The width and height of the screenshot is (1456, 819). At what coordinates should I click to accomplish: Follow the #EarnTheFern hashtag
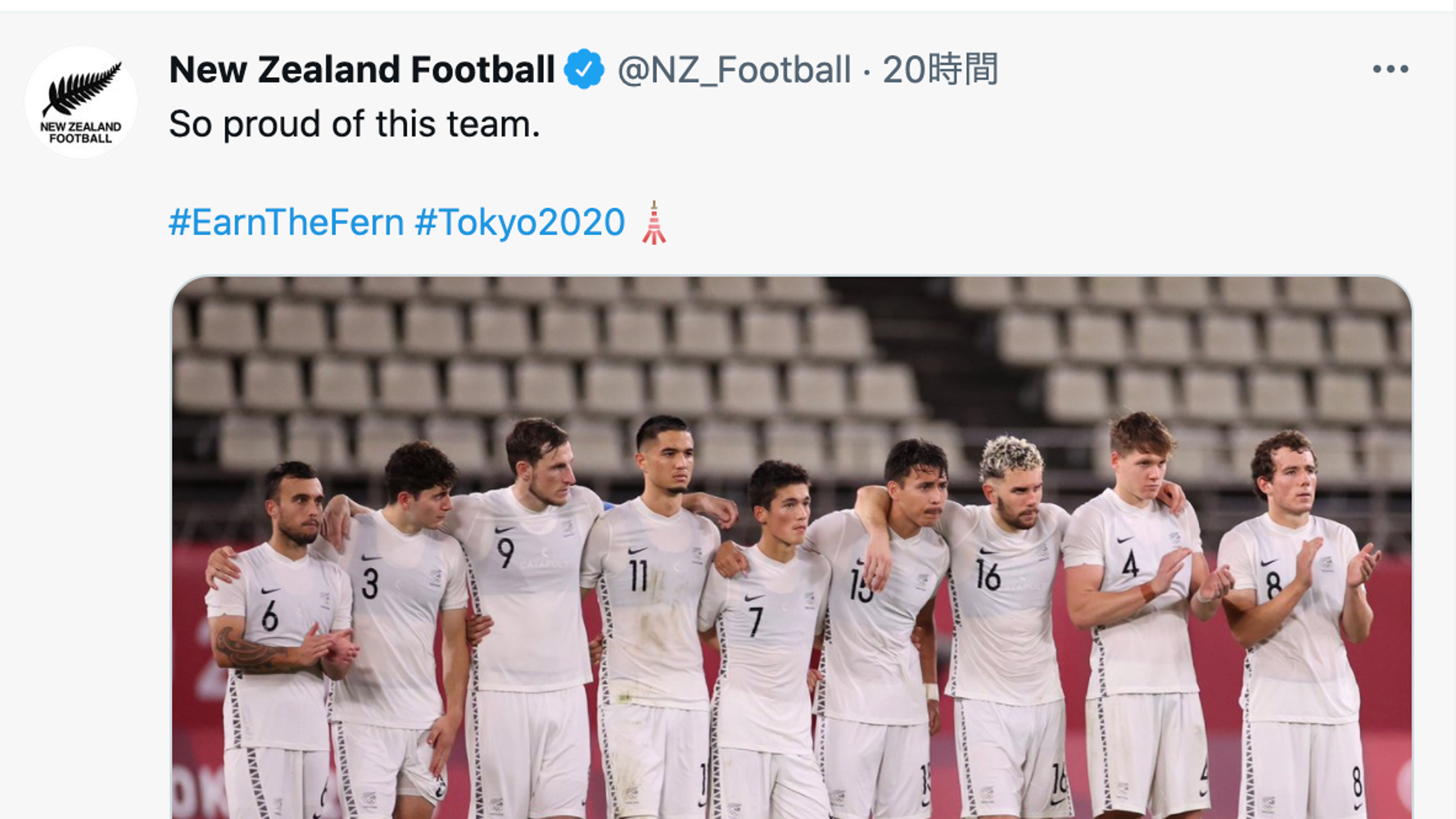click(x=286, y=223)
